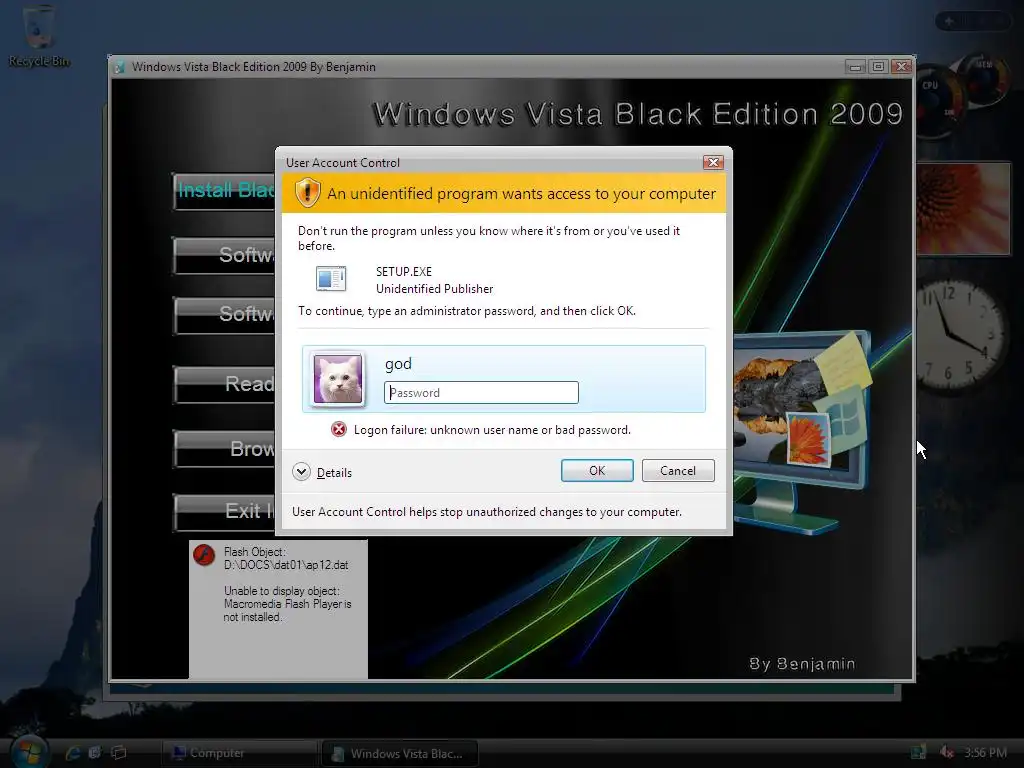Click the 3:56 PM taskbar clock
1024x768 pixels.
[x=985, y=752]
